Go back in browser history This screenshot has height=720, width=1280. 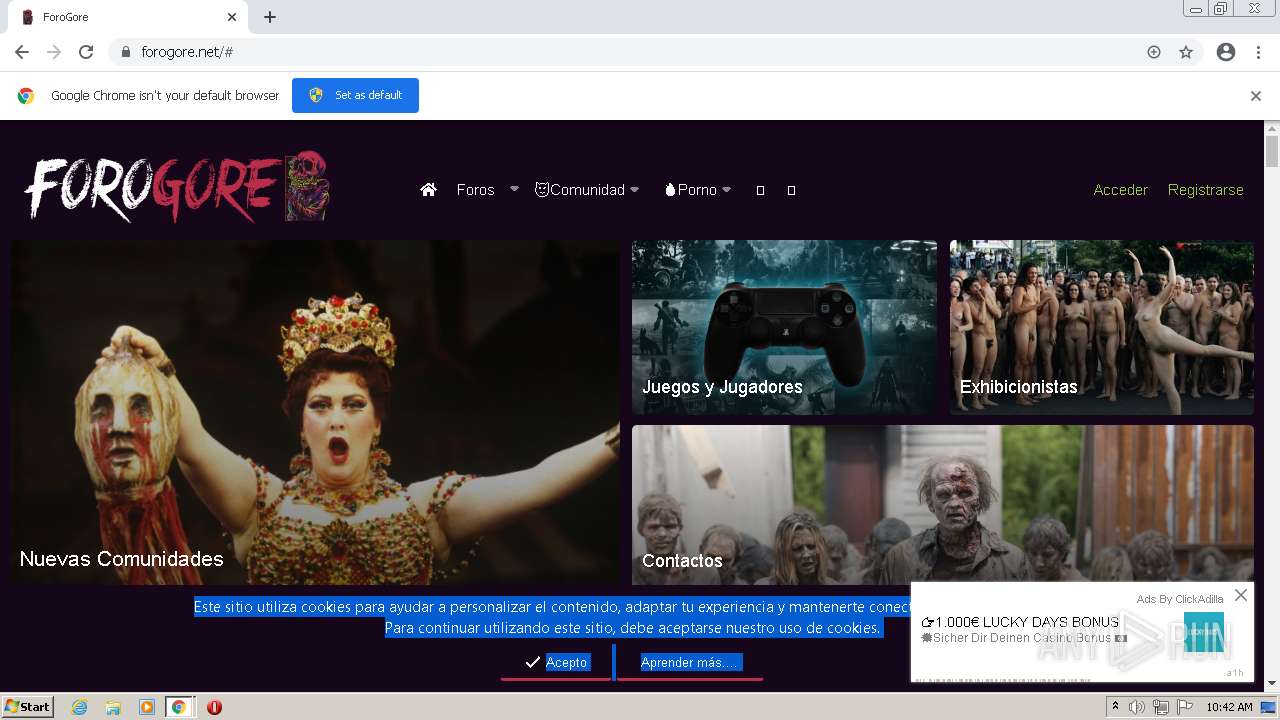[22, 52]
